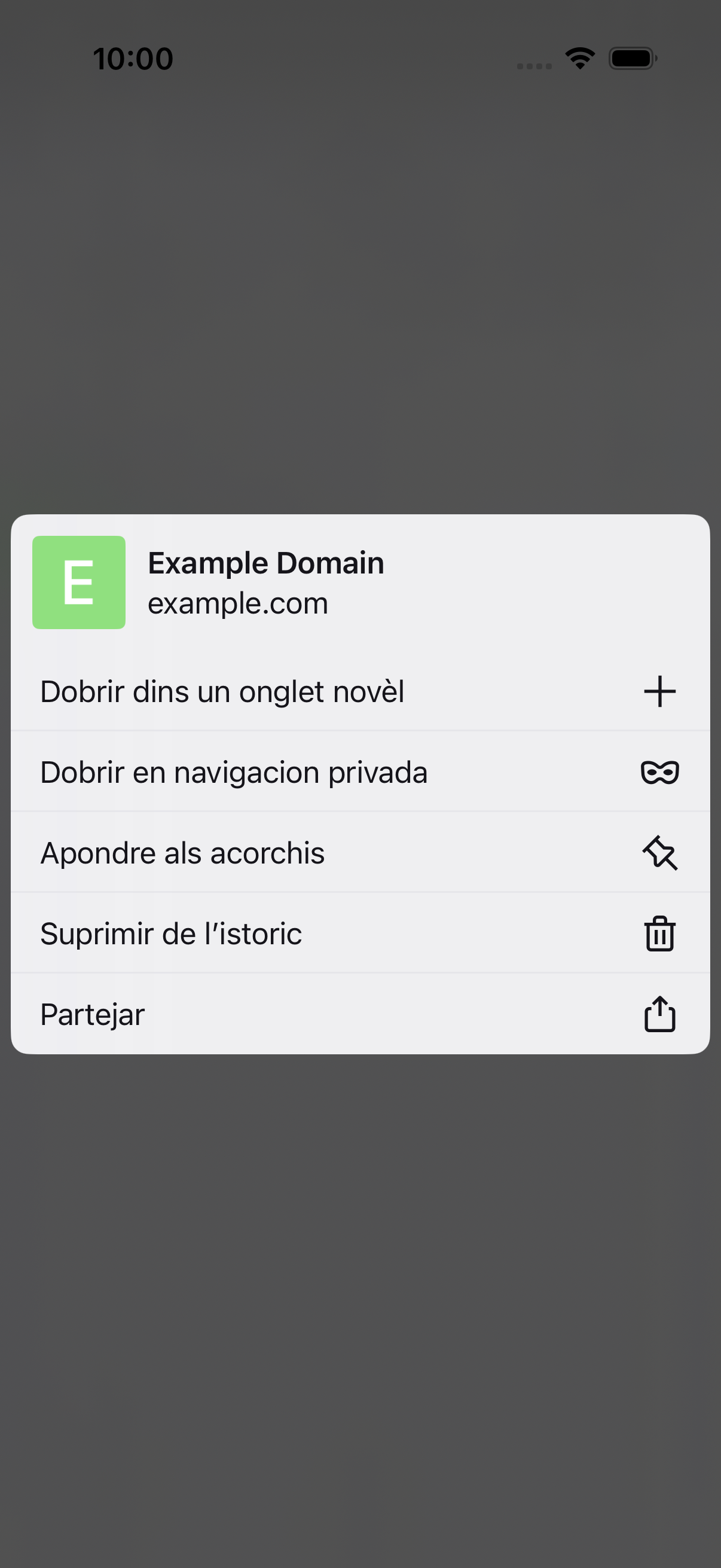Tap the example.com URL label
The image size is (721, 1568).
pos(238,604)
